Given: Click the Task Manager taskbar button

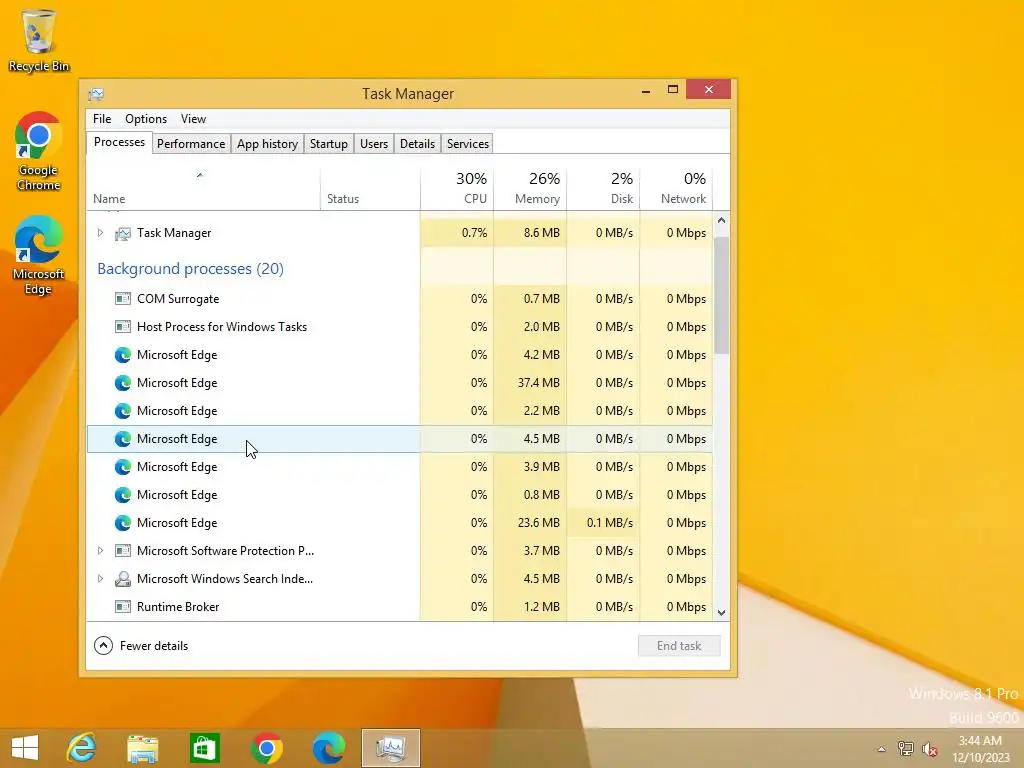Looking at the screenshot, I should click(x=391, y=748).
